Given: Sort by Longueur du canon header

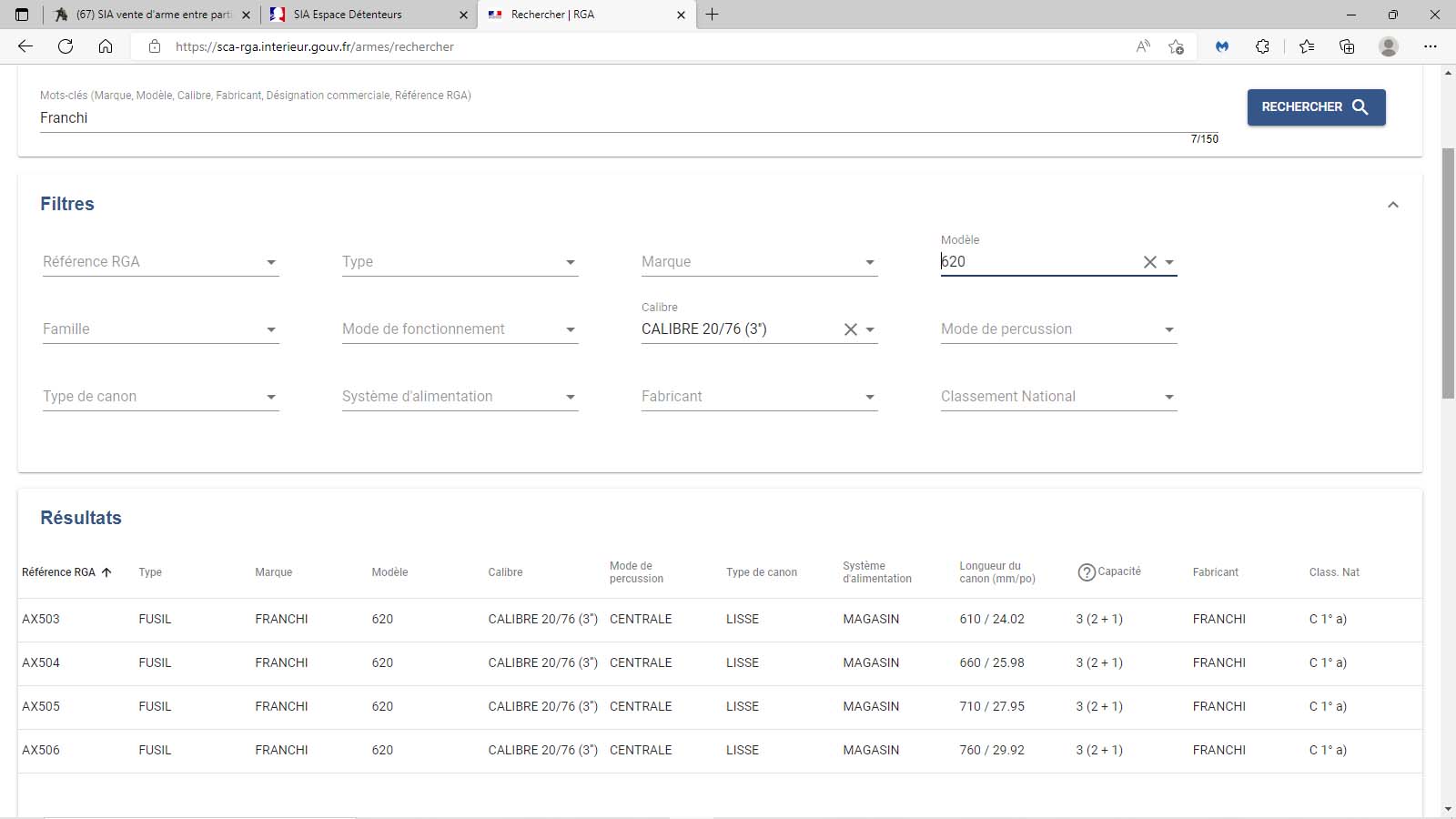Looking at the screenshot, I should click(997, 572).
